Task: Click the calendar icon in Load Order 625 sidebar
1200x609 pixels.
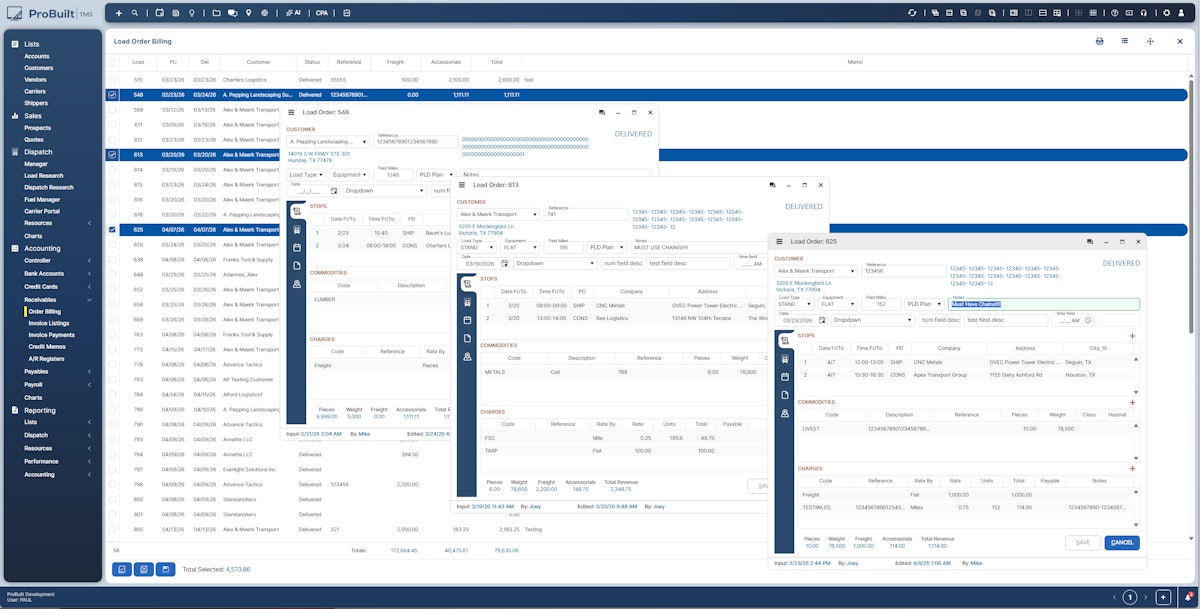Action: point(785,377)
